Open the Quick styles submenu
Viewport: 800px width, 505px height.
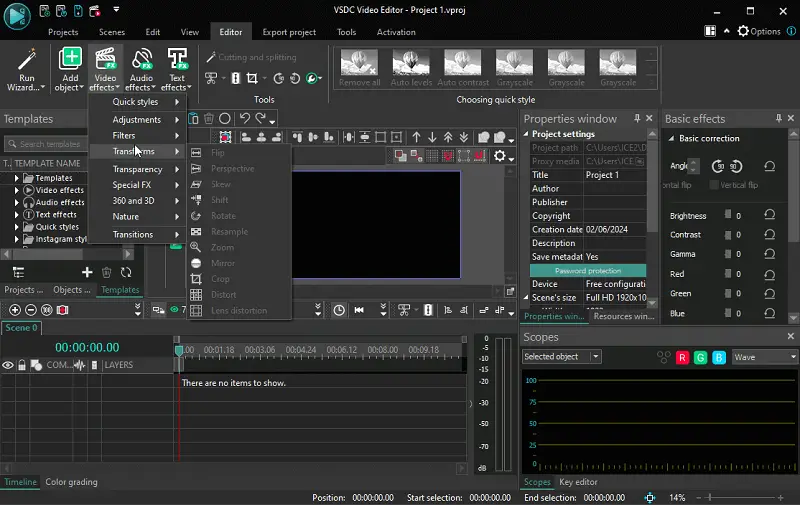[138, 102]
